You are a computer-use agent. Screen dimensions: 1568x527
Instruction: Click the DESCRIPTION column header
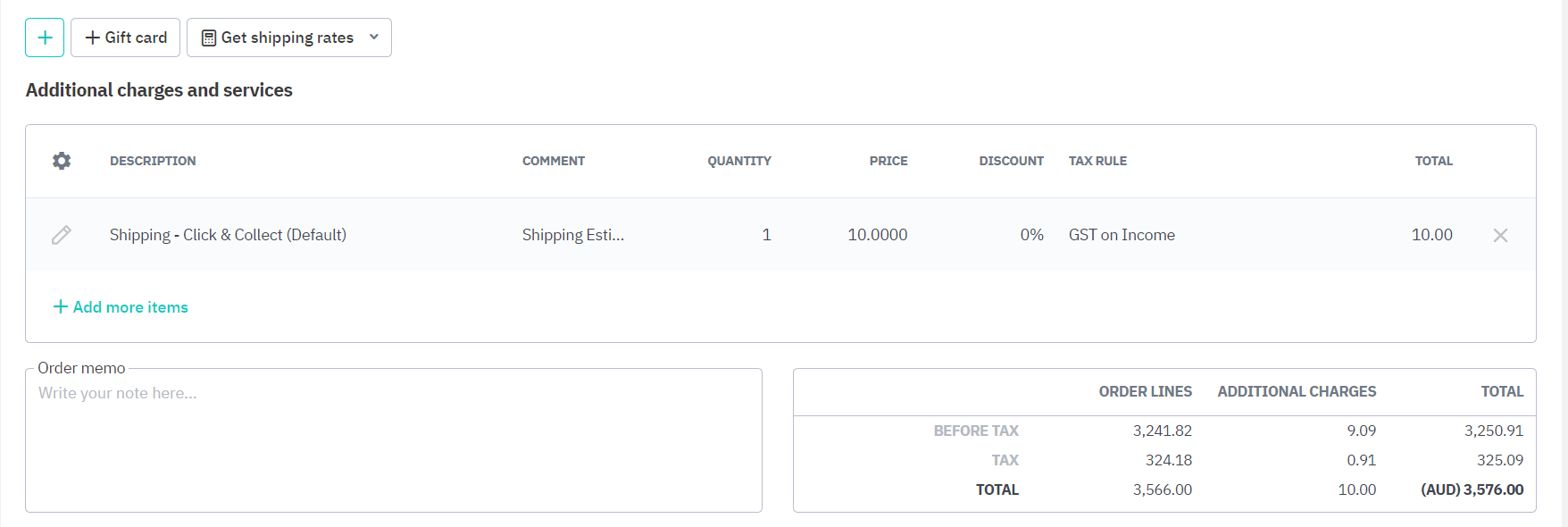click(153, 161)
